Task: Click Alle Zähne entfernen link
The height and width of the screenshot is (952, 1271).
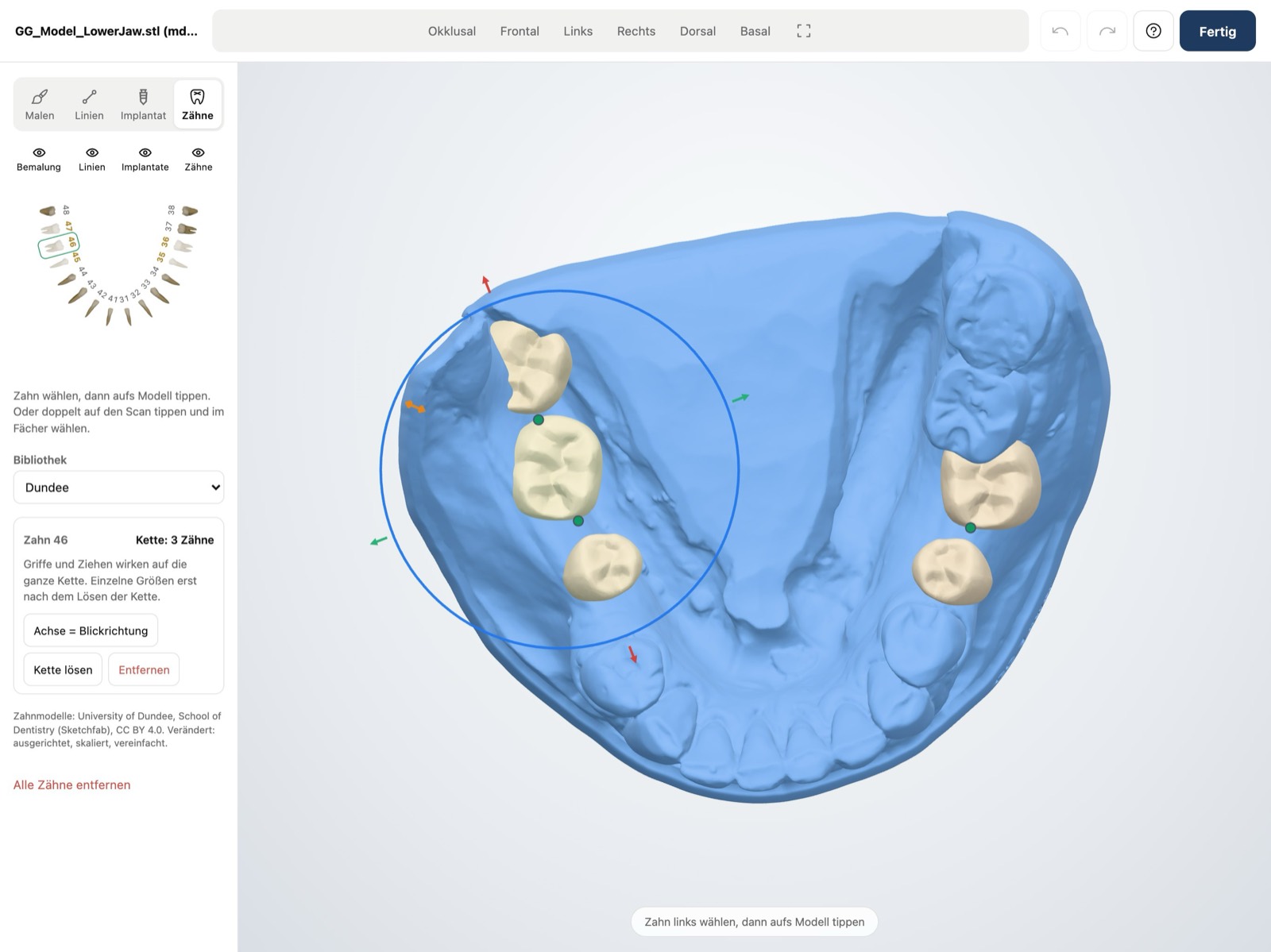Action: click(71, 784)
